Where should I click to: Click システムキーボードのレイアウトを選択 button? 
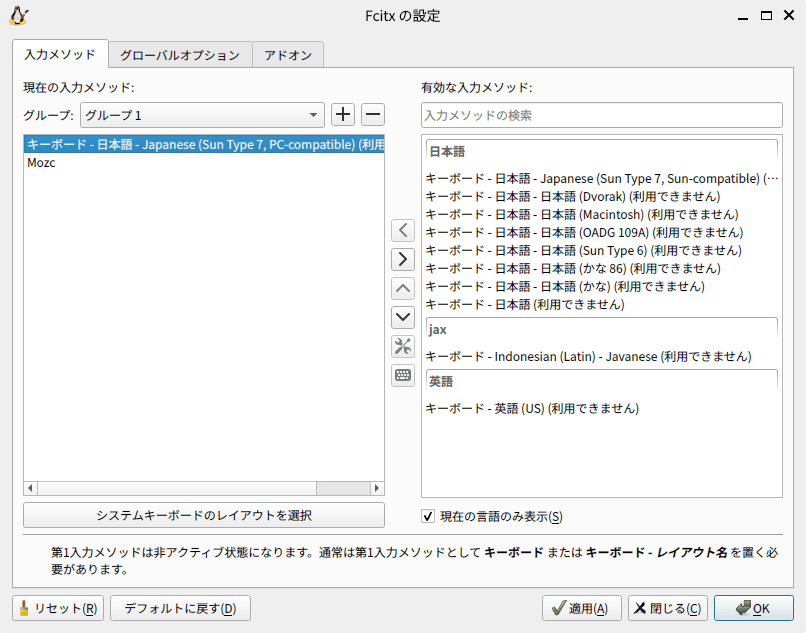pos(204,515)
